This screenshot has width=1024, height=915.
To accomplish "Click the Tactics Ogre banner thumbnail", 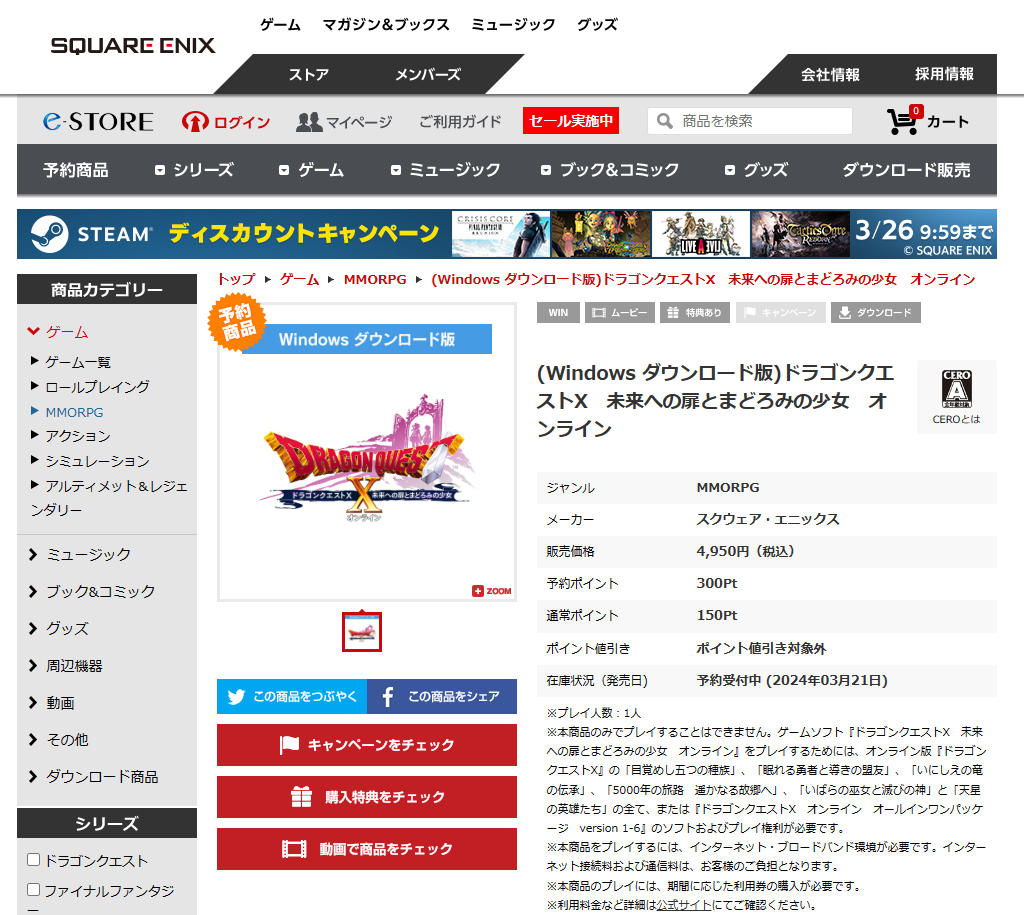I will coord(801,234).
